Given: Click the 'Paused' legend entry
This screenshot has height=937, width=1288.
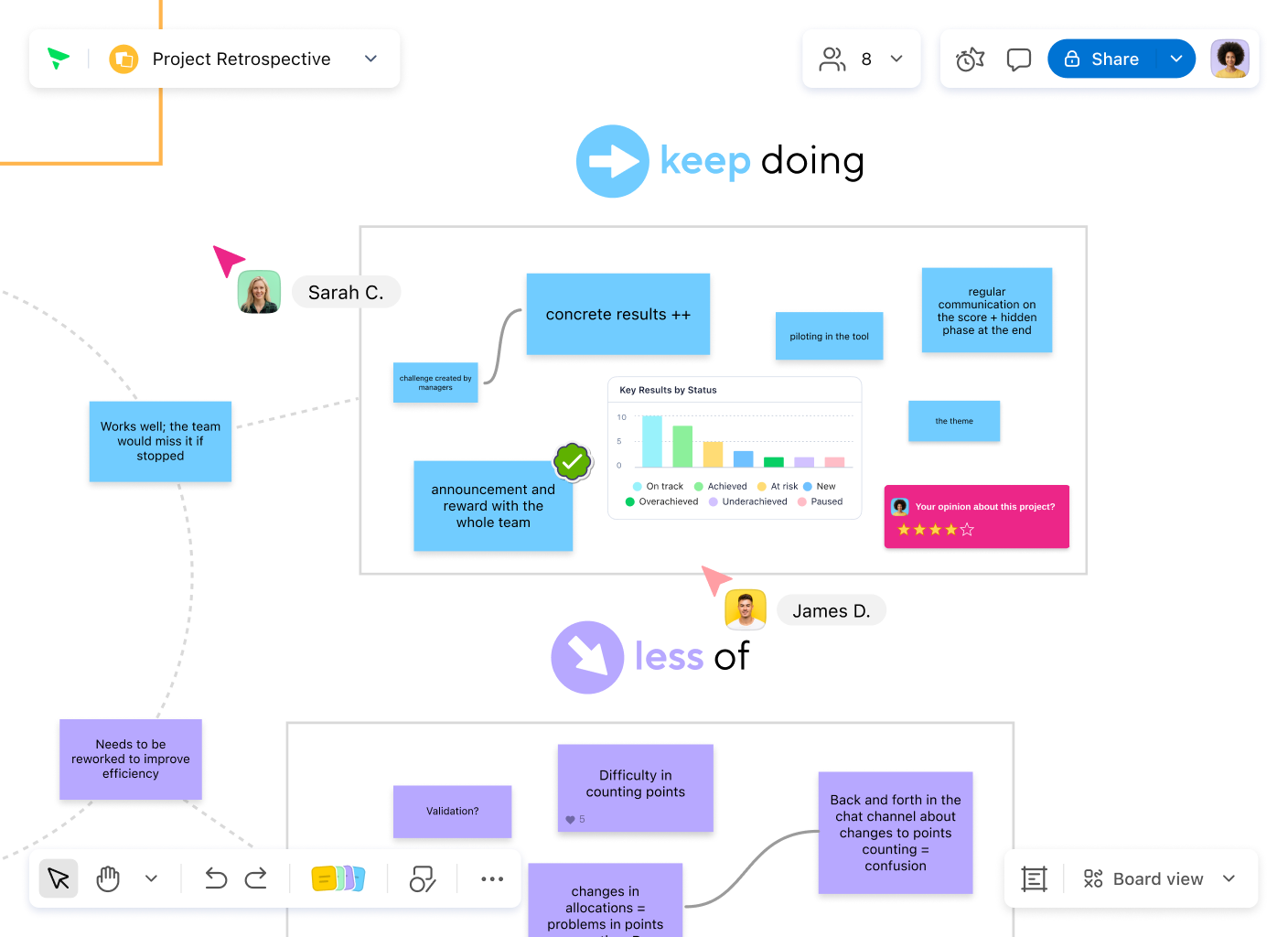Looking at the screenshot, I should click(820, 501).
